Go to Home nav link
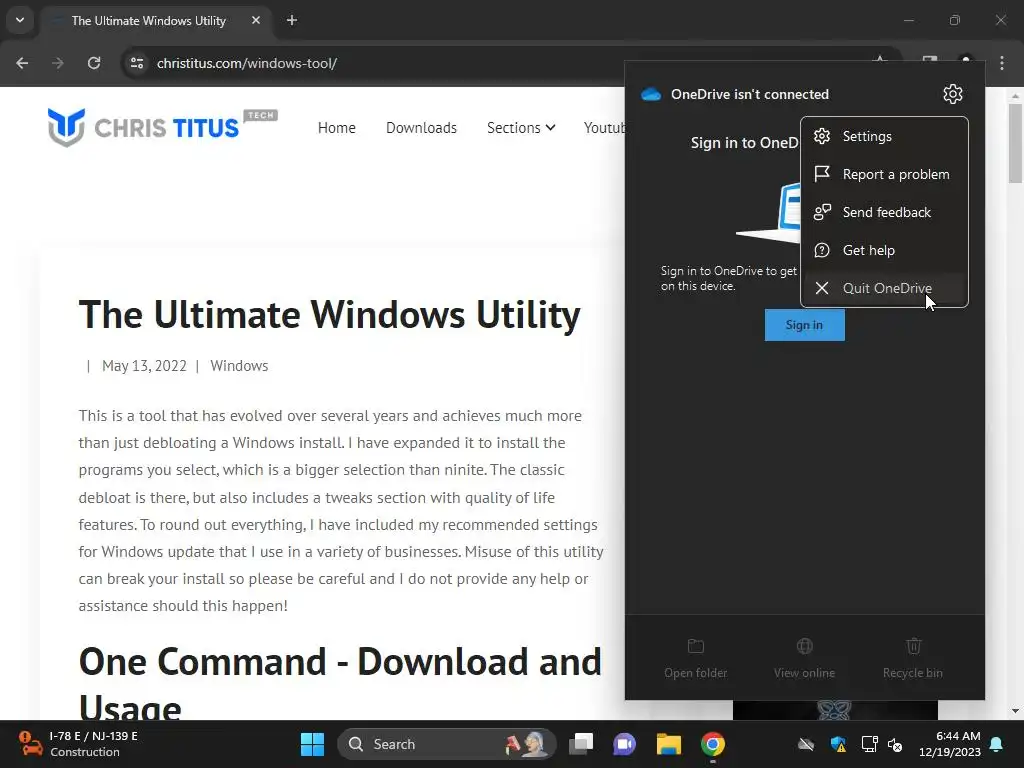This screenshot has height=768, width=1024. click(337, 128)
